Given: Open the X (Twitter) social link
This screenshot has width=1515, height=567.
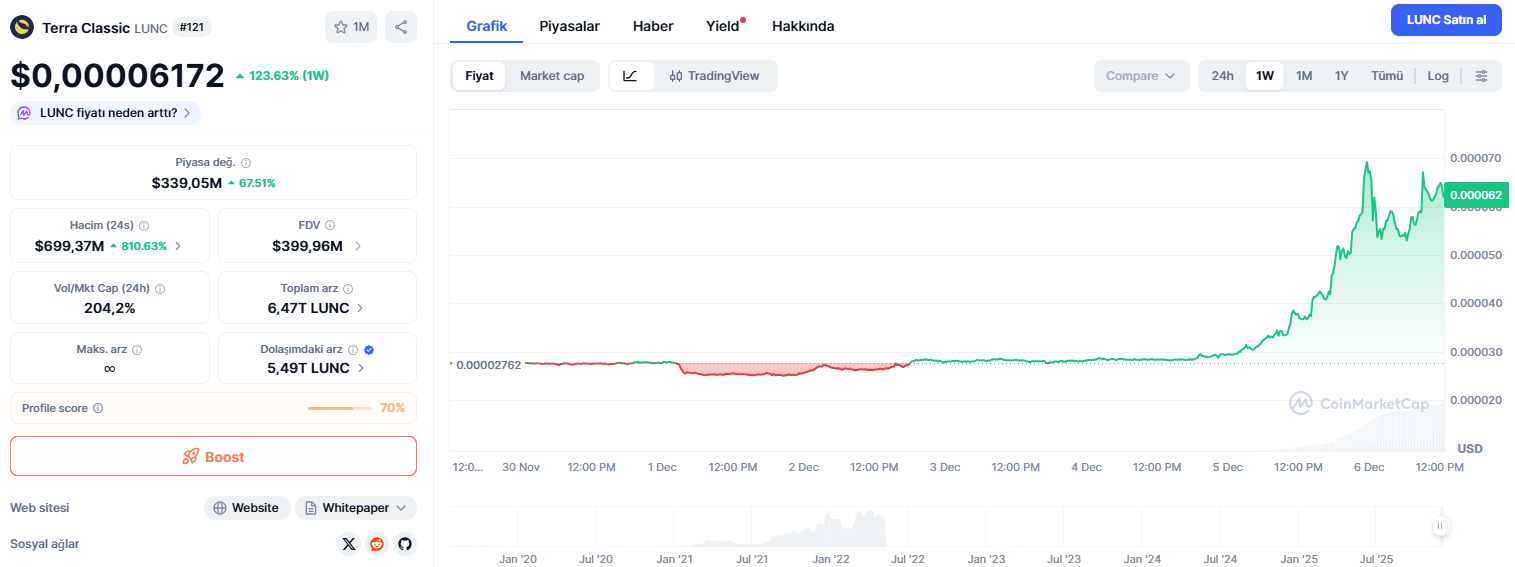Looking at the screenshot, I should 348,544.
